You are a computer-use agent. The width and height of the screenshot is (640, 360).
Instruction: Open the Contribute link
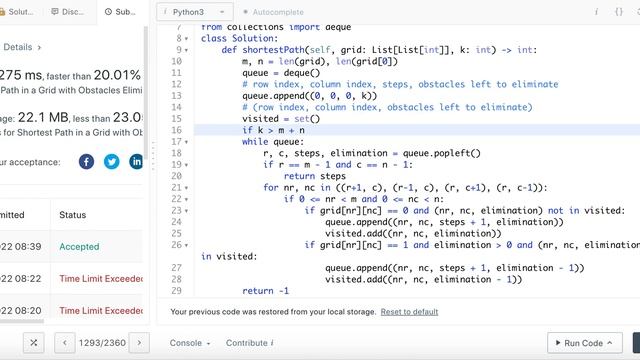click(x=250, y=343)
